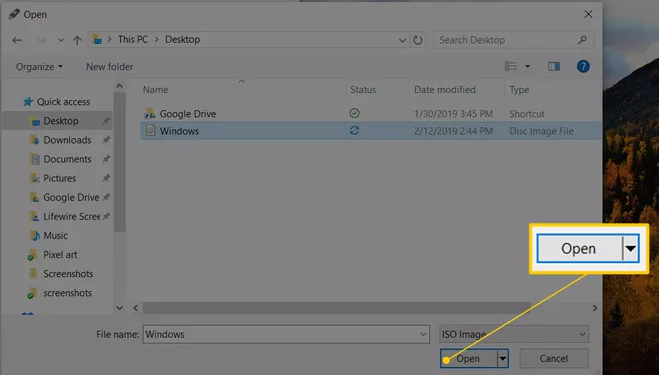Screen dimensions: 659x375
Task: Click the Cancel button
Action: [x=554, y=359]
